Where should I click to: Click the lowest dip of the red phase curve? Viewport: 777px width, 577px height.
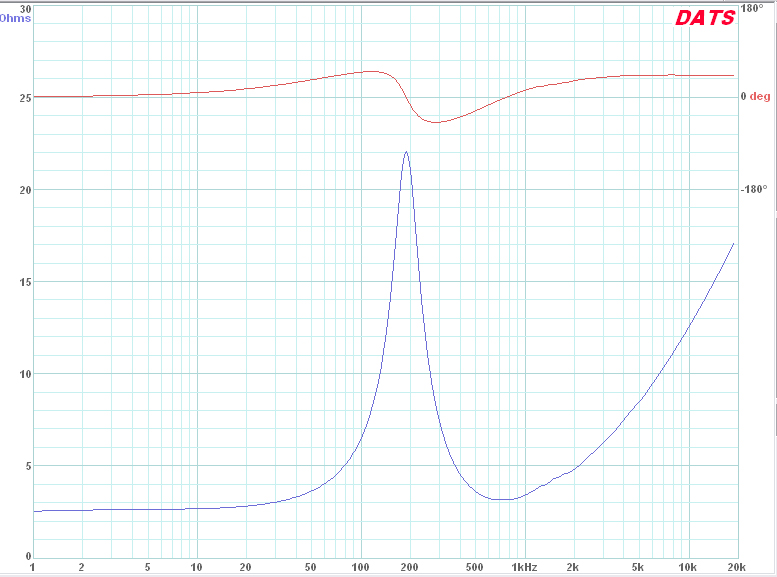[436, 122]
